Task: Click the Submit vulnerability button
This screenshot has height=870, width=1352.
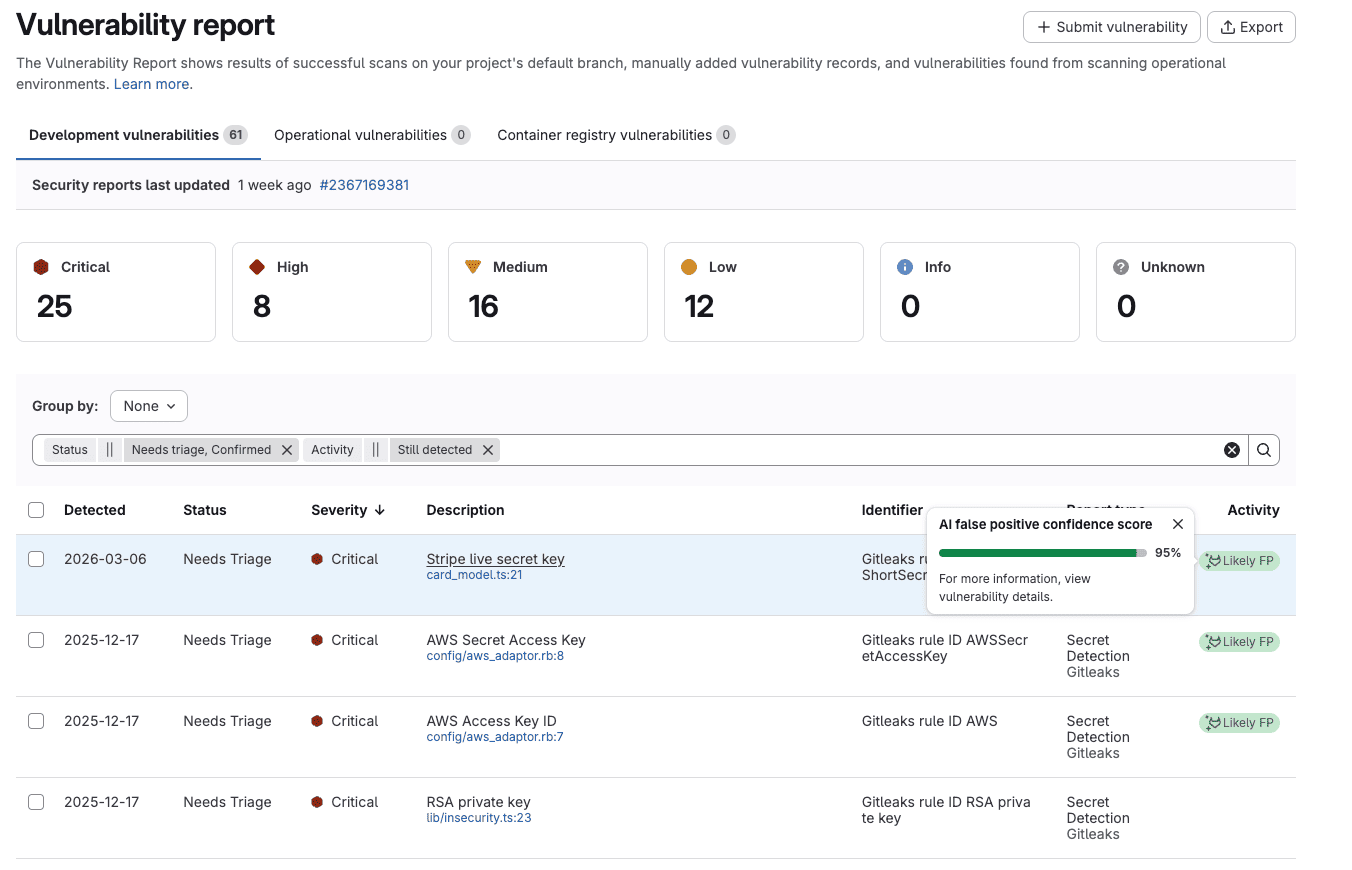Action: [1111, 27]
